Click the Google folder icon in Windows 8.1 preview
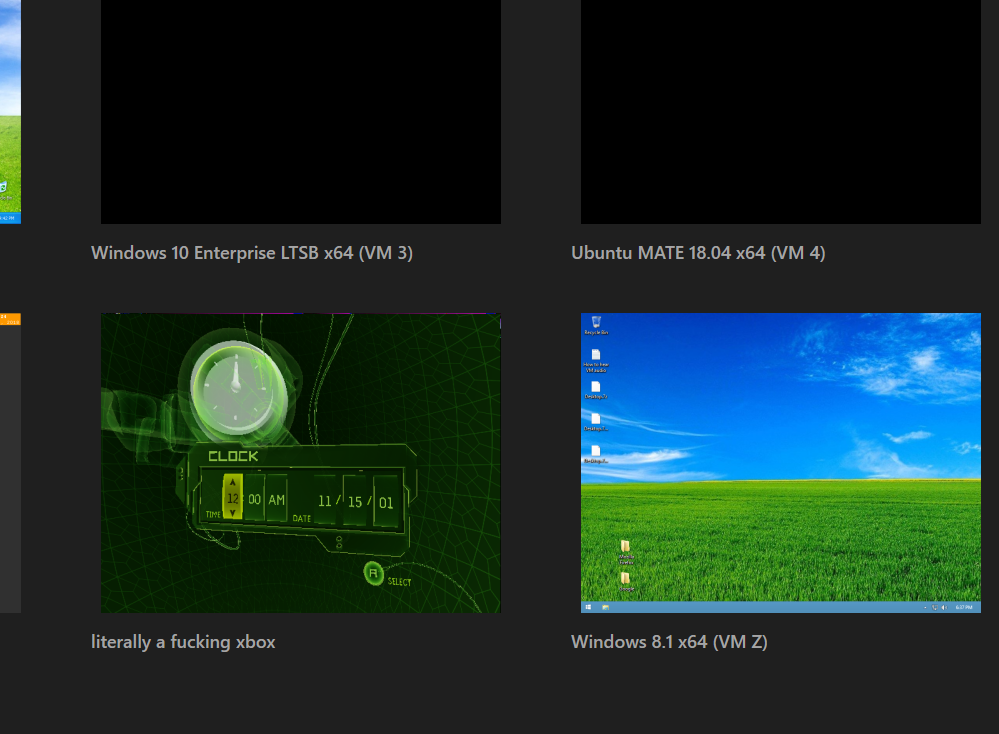 tap(625, 579)
